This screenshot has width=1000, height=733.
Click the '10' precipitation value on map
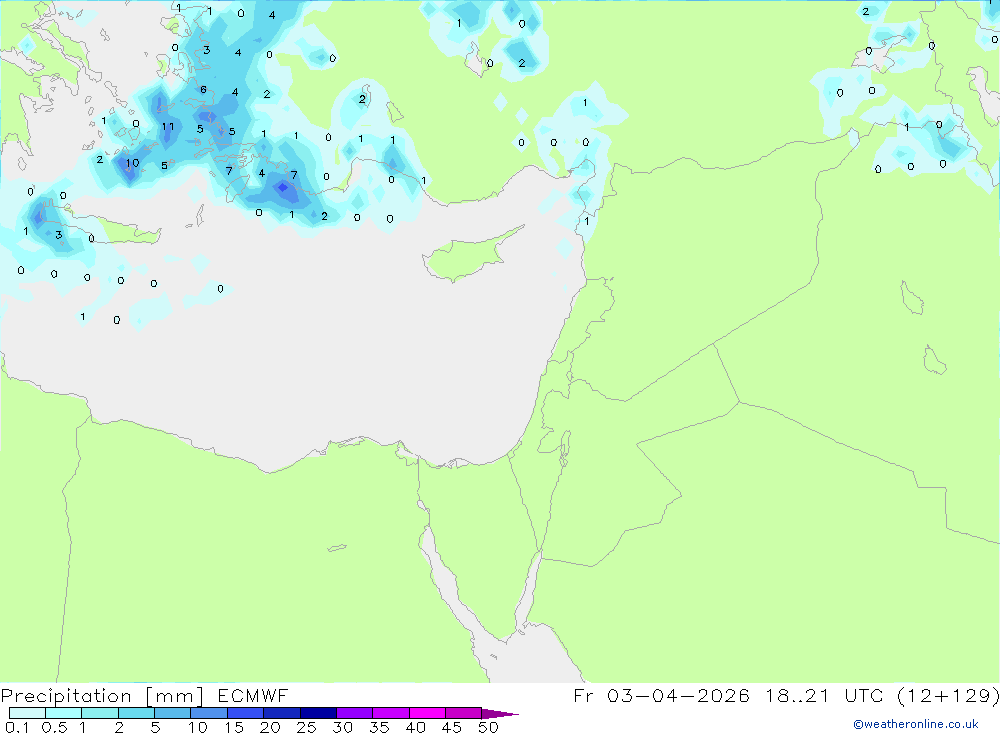tap(132, 163)
